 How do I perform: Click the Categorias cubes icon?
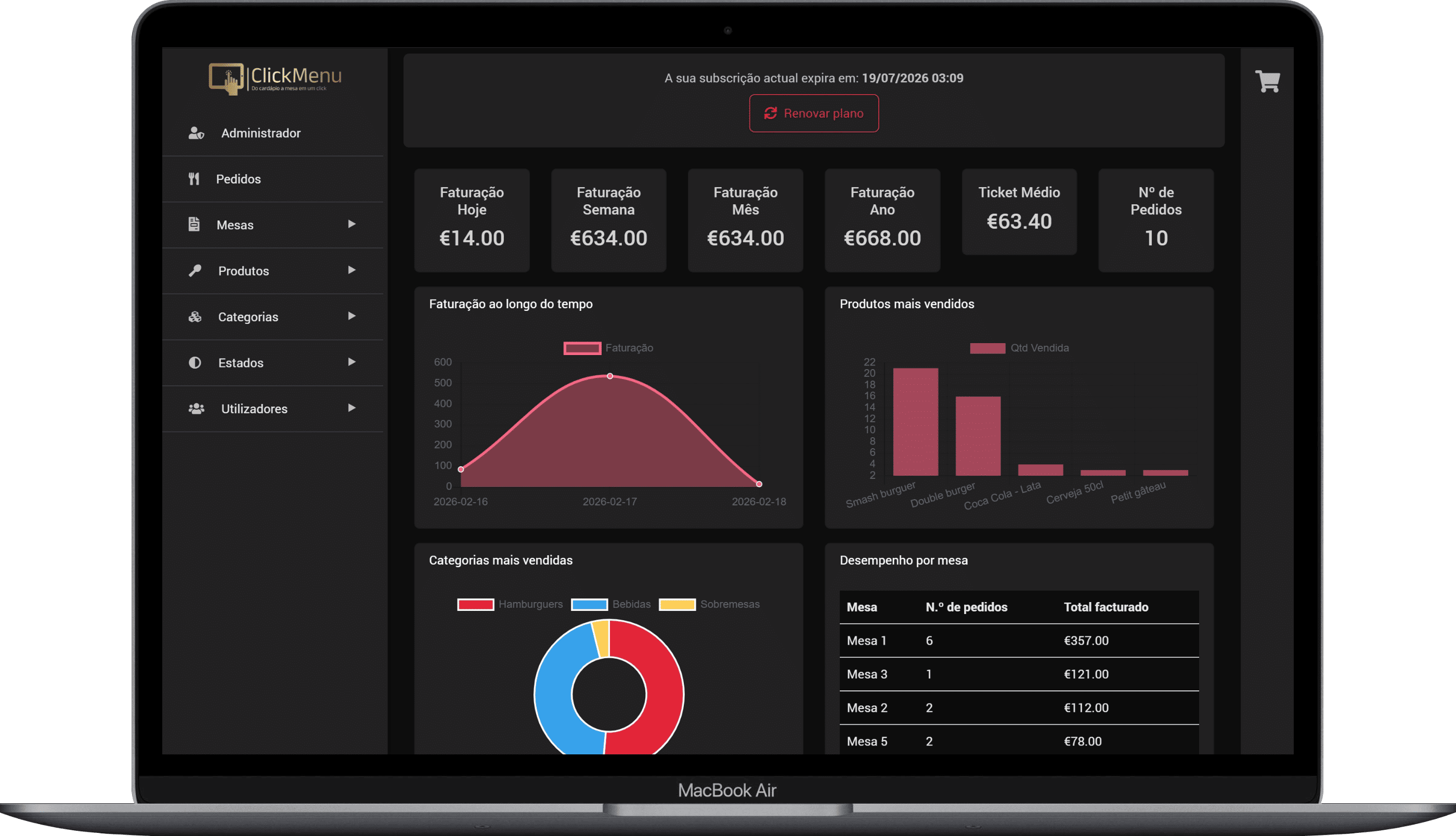tap(195, 317)
